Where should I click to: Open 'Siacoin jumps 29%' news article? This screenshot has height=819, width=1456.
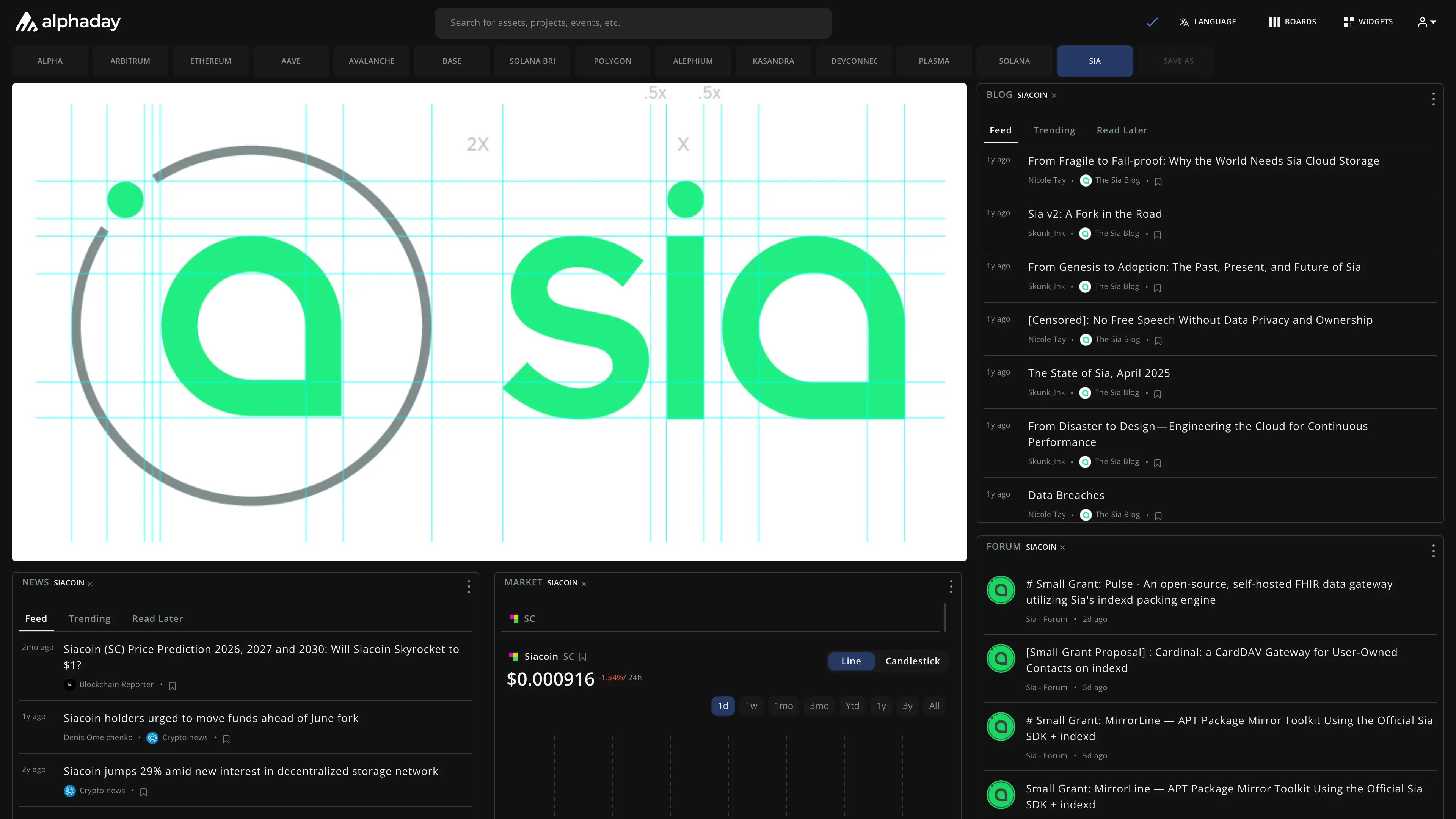pos(251,772)
